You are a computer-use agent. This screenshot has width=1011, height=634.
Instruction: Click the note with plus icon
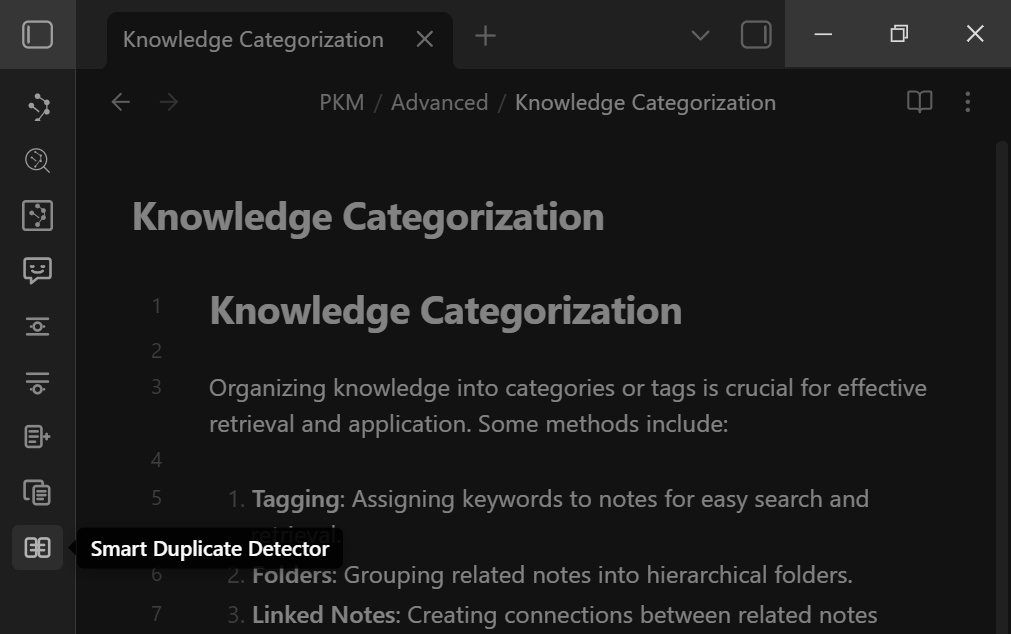pyautogui.click(x=38, y=437)
